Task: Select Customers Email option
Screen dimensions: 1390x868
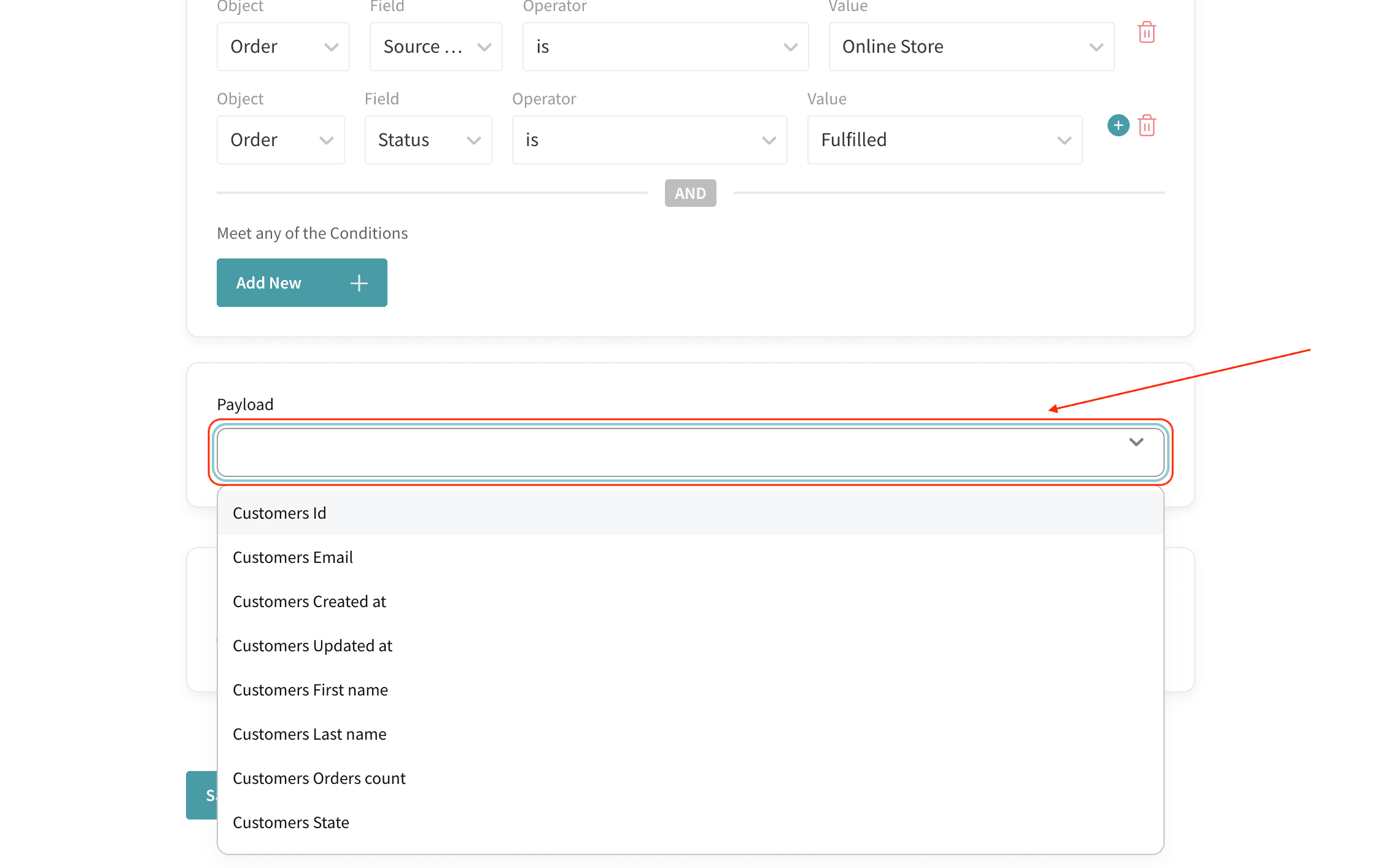Action: (x=293, y=557)
